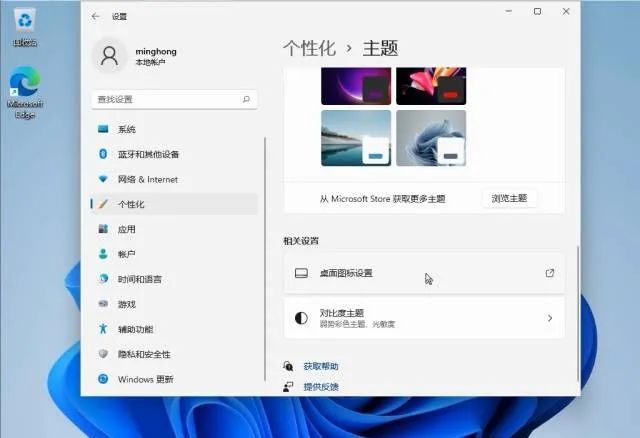The height and width of the screenshot is (438, 640).
Task: Click the search magnifier icon
Action: 246,99
